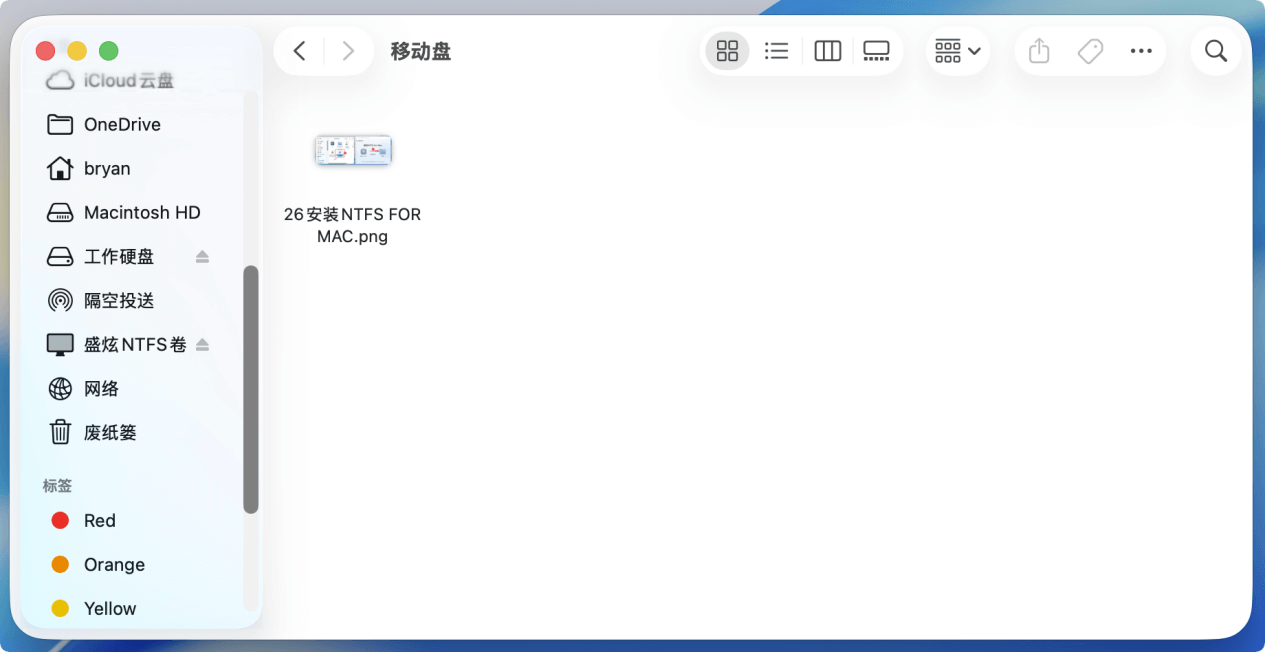Open the More actions menu
The height and width of the screenshot is (652, 1265).
tap(1141, 50)
